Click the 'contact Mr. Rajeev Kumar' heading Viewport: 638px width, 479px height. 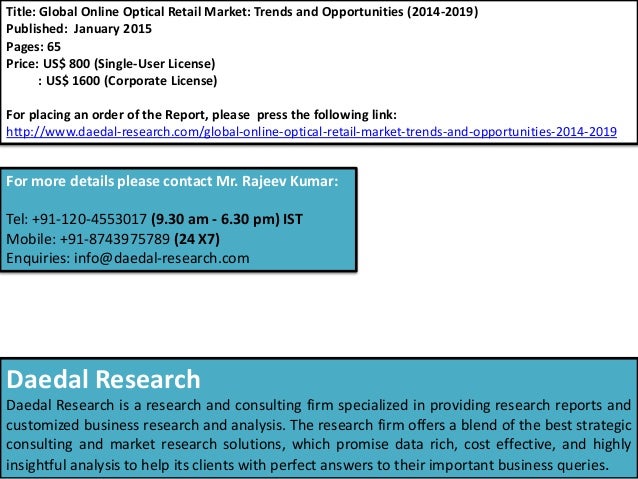click(172, 181)
